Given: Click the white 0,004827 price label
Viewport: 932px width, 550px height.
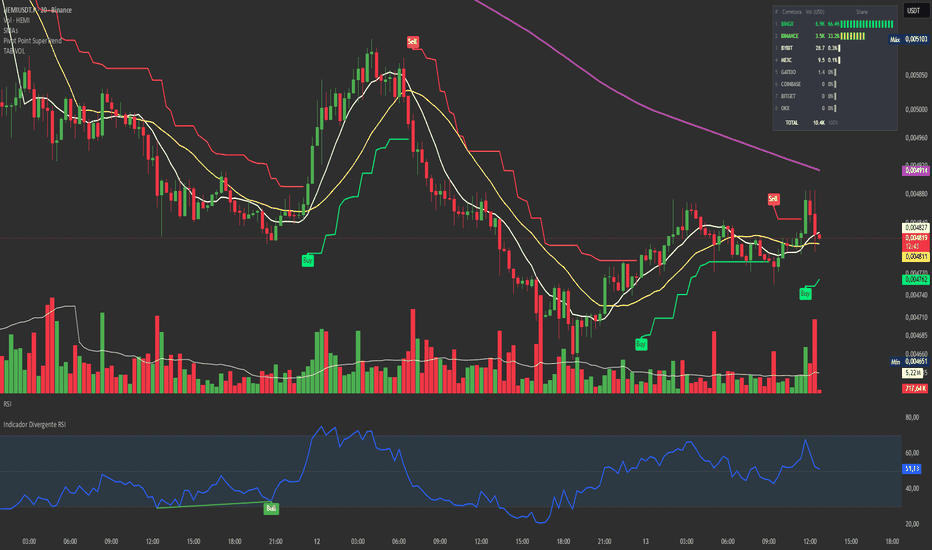Looking at the screenshot, I should coord(915,228).
